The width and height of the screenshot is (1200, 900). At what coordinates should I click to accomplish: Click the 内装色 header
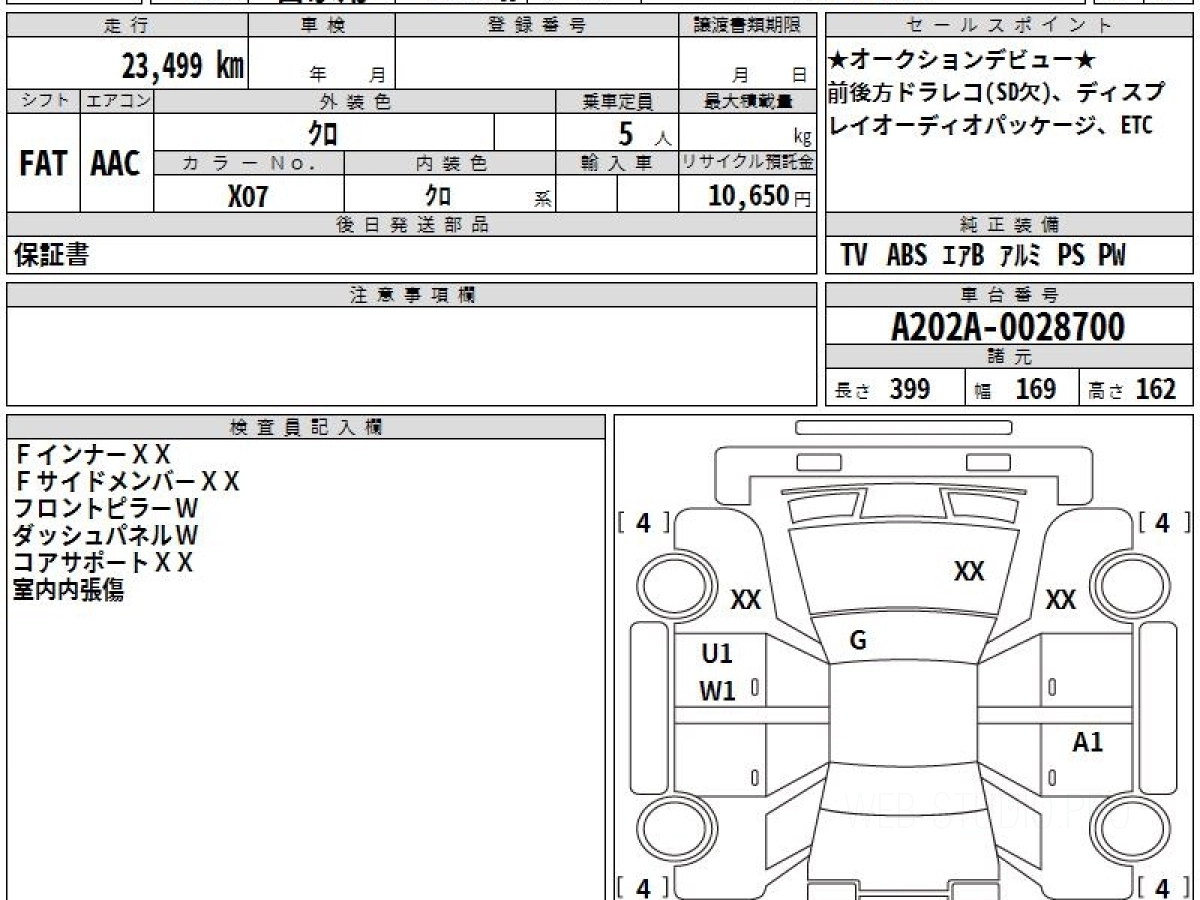click(450, 163)
